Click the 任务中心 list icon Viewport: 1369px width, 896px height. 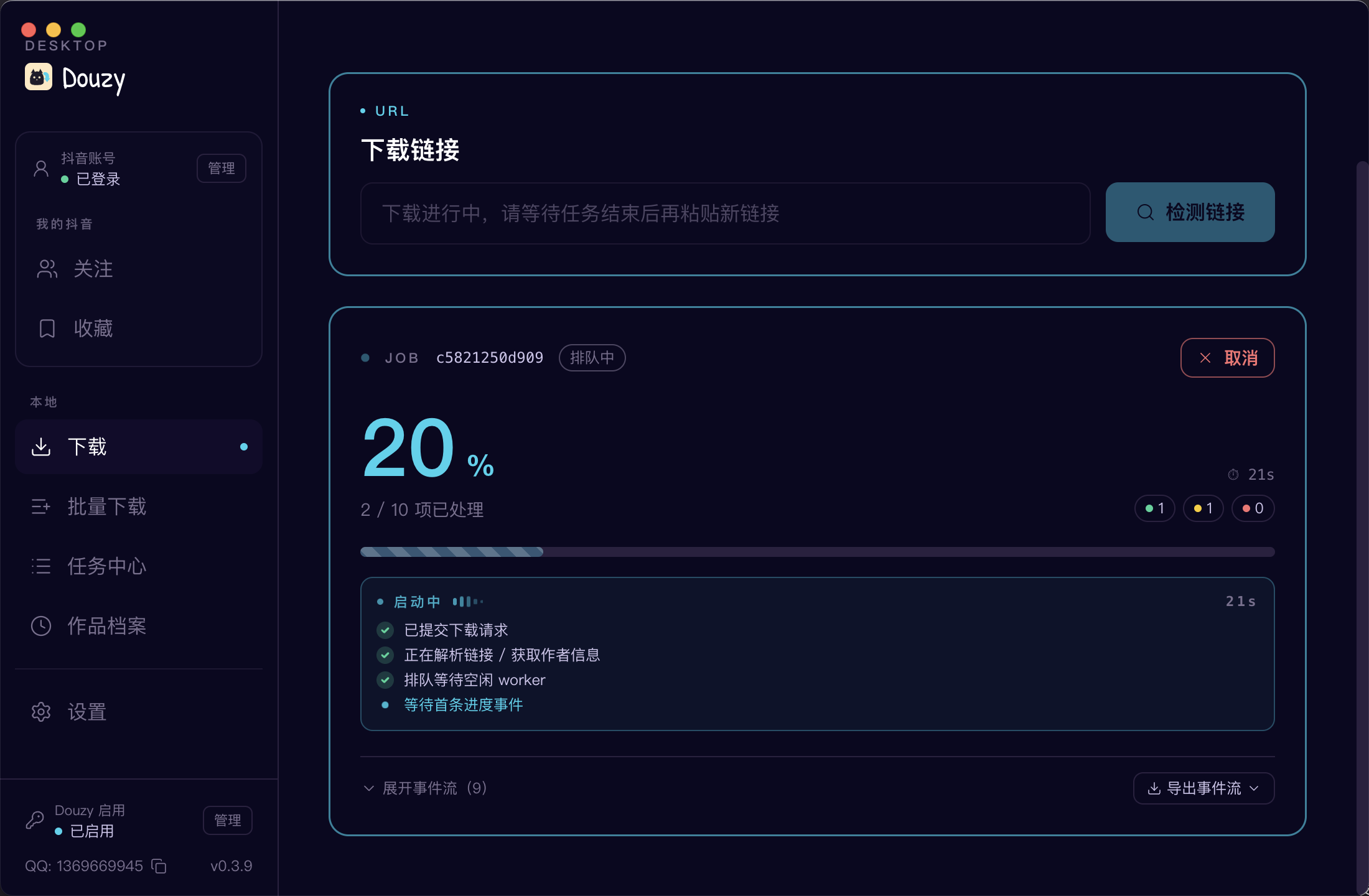[x=41, y=566]
